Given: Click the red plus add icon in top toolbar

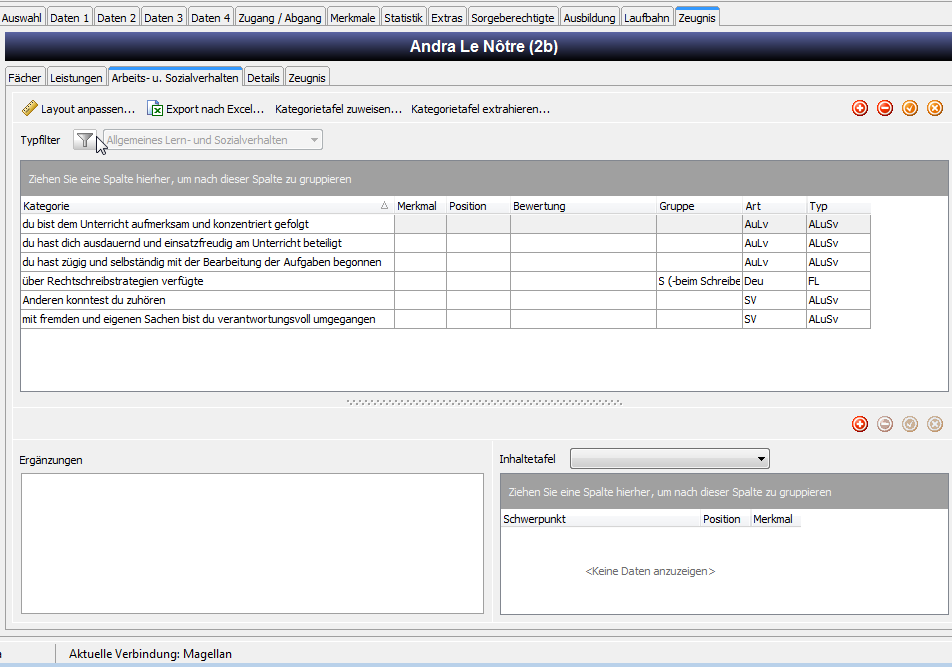Looking at the screenshot, I should tap(860, 109).
